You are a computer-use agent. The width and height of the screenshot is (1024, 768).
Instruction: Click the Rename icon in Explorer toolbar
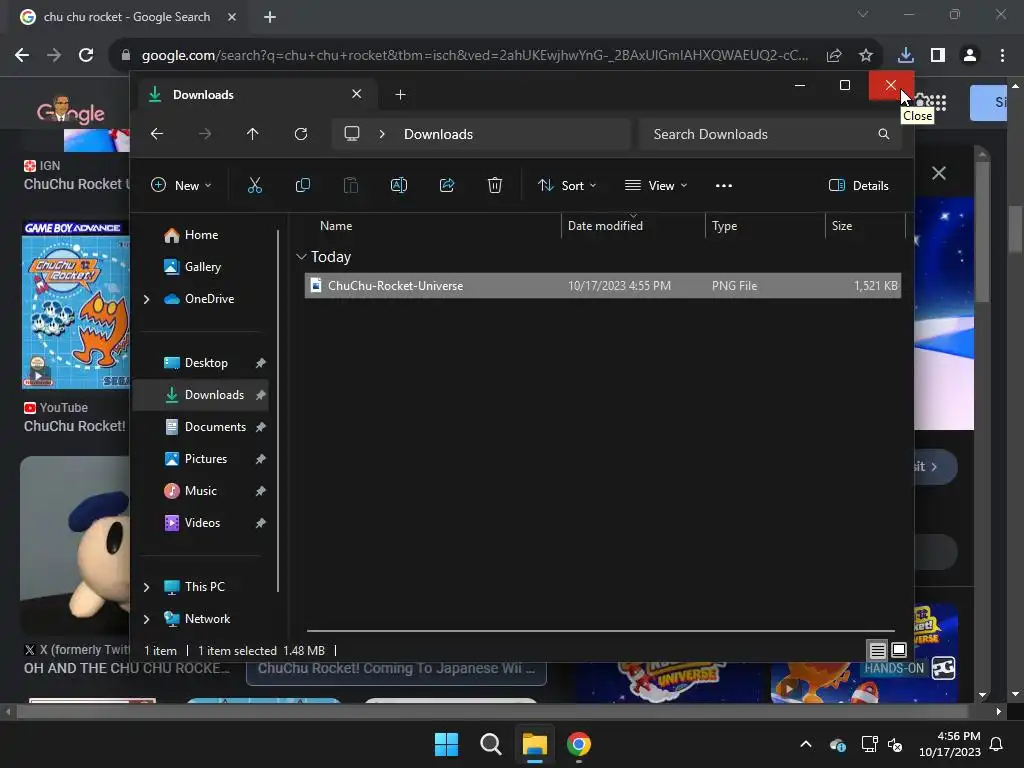point(398,185)
